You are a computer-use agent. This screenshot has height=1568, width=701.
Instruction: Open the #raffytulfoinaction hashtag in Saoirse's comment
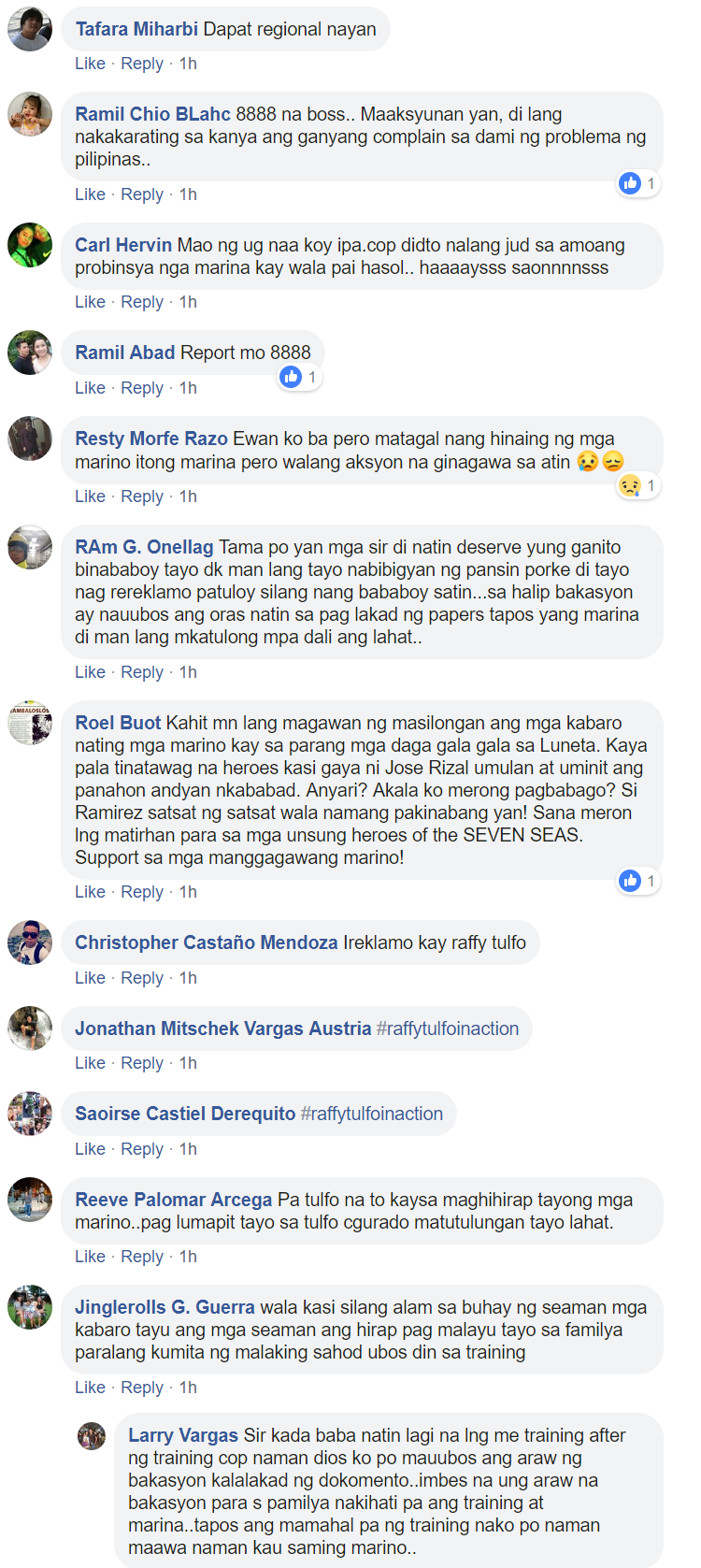(x=371, y=1114)
